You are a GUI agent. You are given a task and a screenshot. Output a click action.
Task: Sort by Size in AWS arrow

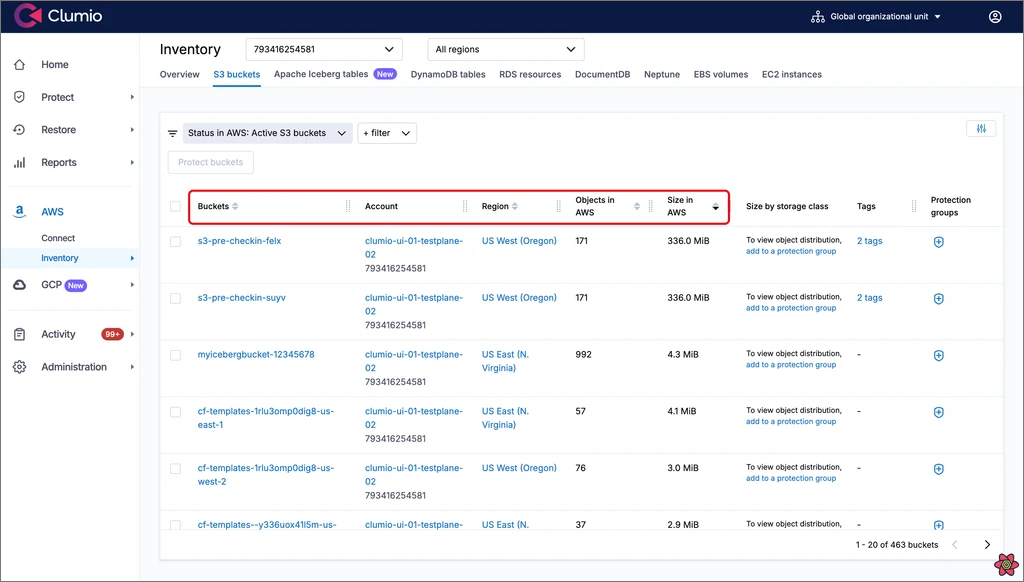pyautogui.click(x=716, y=206)
